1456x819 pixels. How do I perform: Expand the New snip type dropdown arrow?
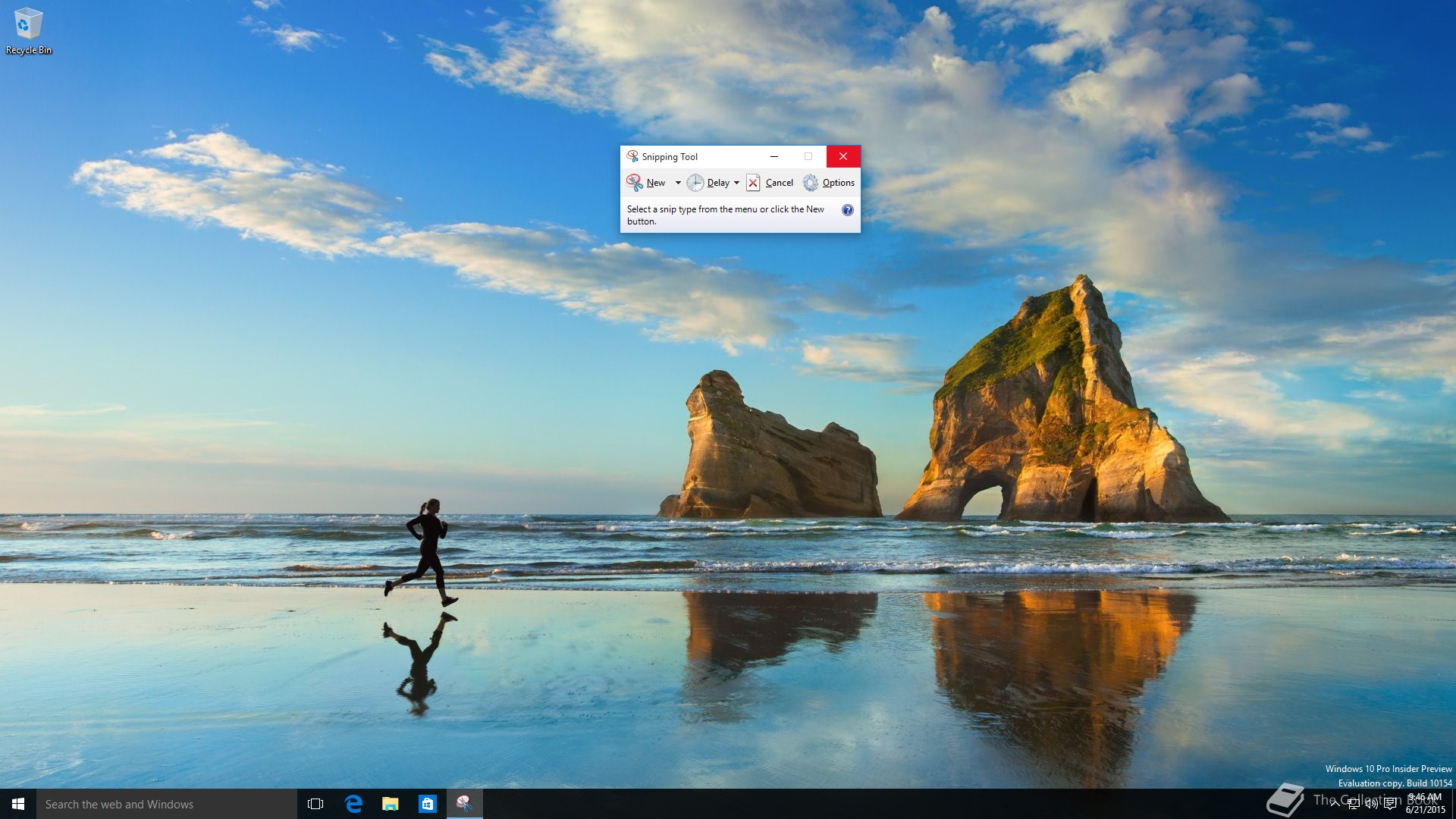click(x=678, y=183)
